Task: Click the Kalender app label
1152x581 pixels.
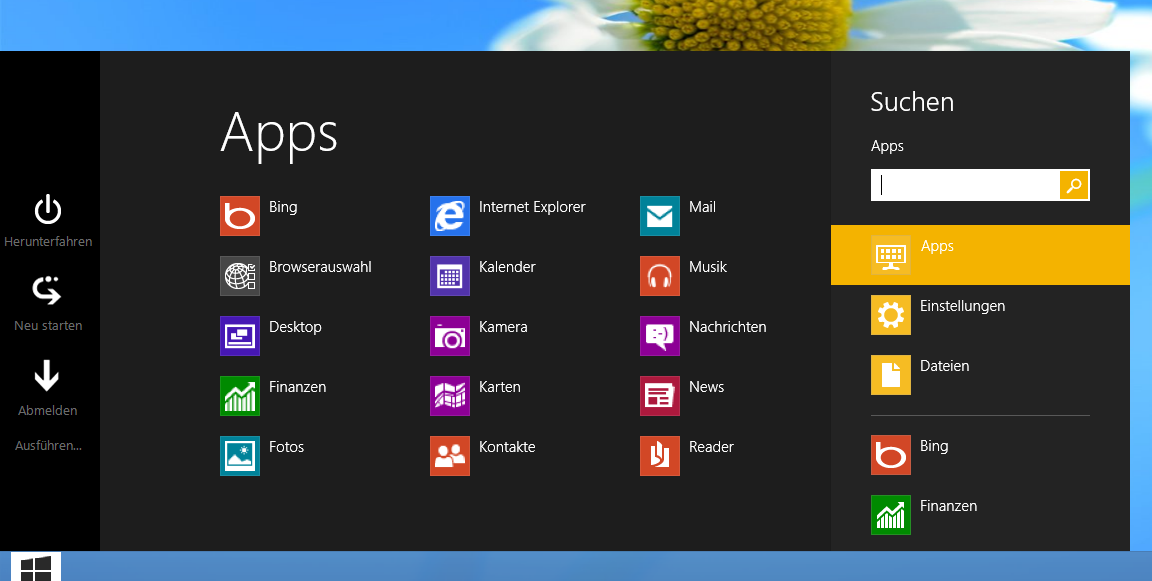Action: tap(507, 267)
